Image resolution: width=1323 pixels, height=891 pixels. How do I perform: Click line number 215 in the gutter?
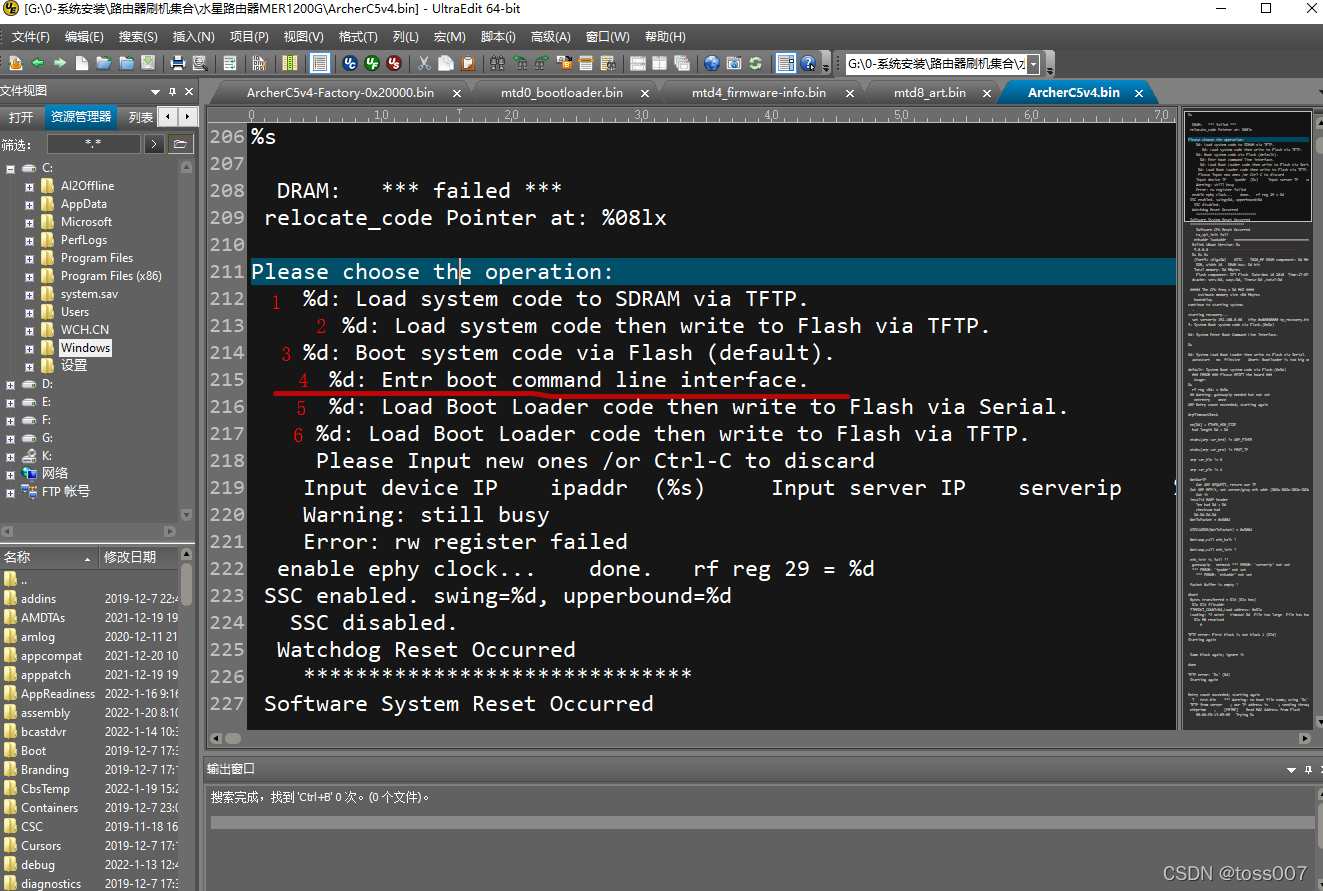(227, 380)
